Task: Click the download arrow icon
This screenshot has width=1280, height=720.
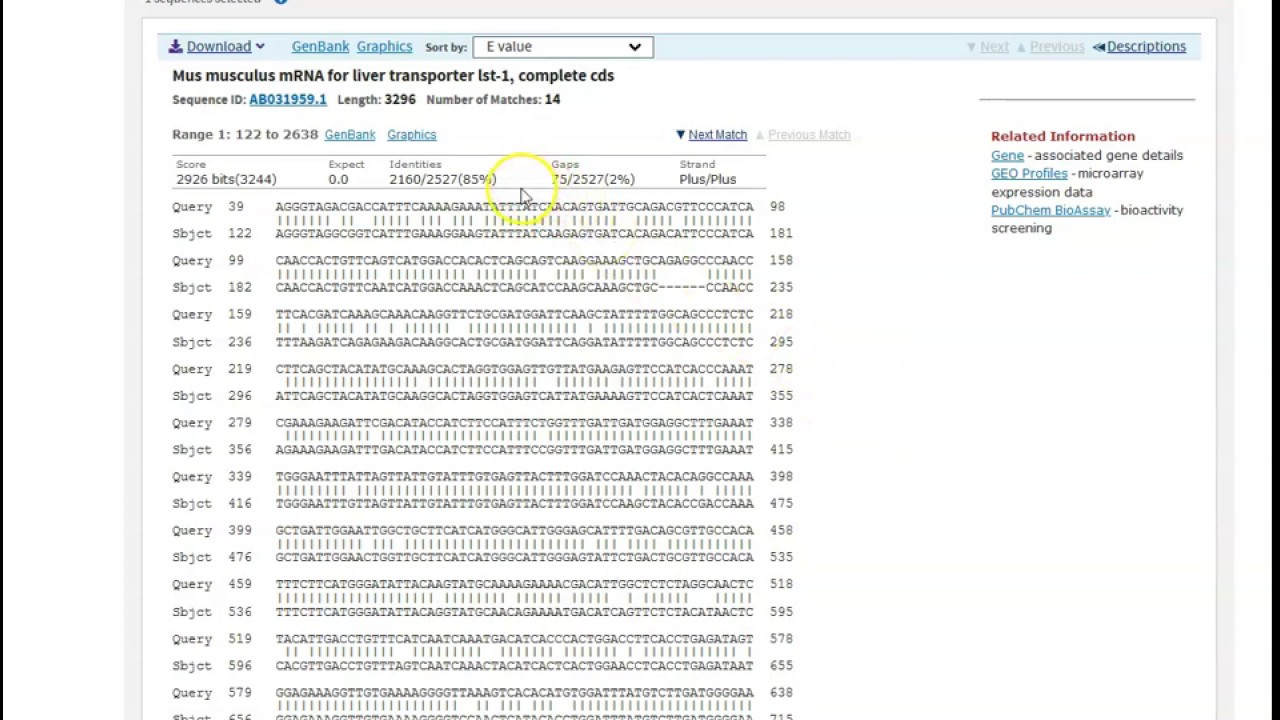Action: pos(175,46)
